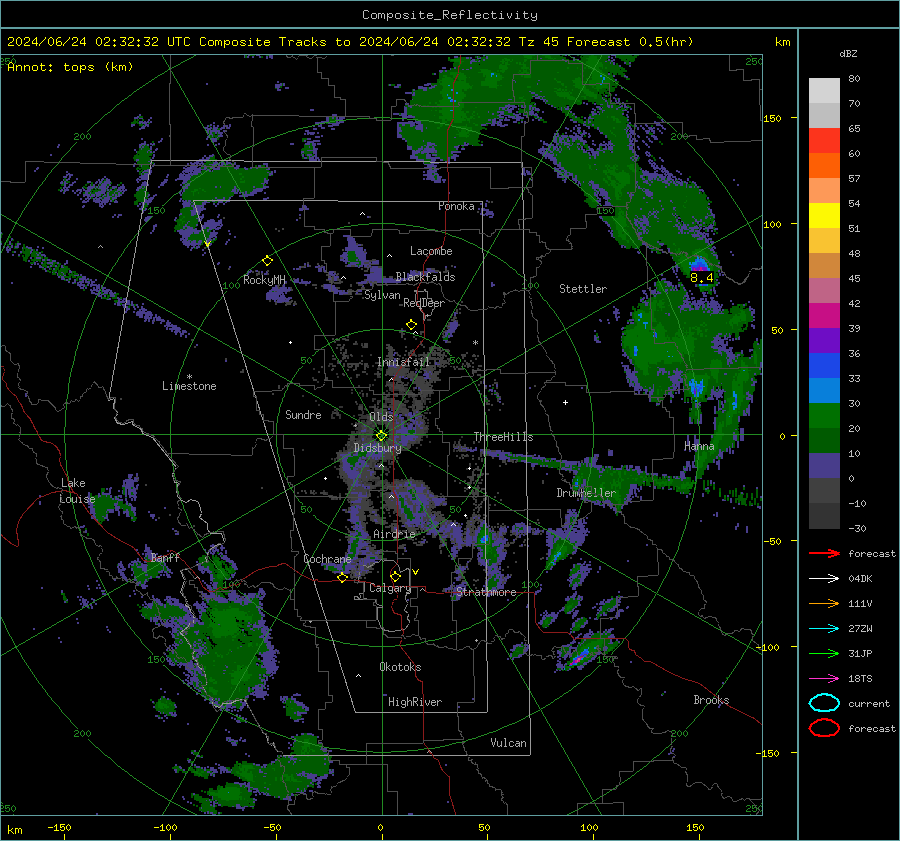Click the radar center diamond at Didsbury
The width and height of the screenshot is (900, 841).
[381, 436]
